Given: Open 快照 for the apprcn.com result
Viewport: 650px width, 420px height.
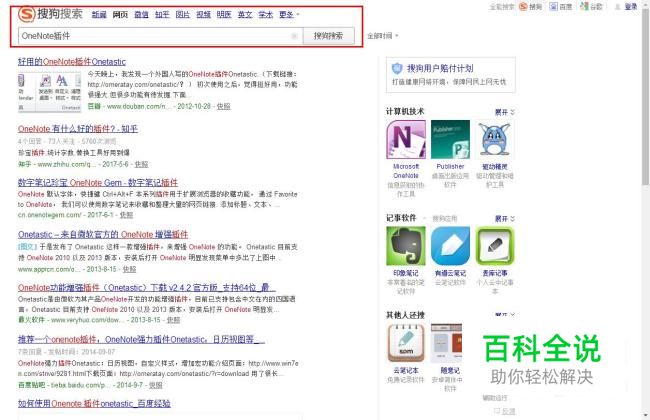Looking at the screenshot, I should (129, 269).
